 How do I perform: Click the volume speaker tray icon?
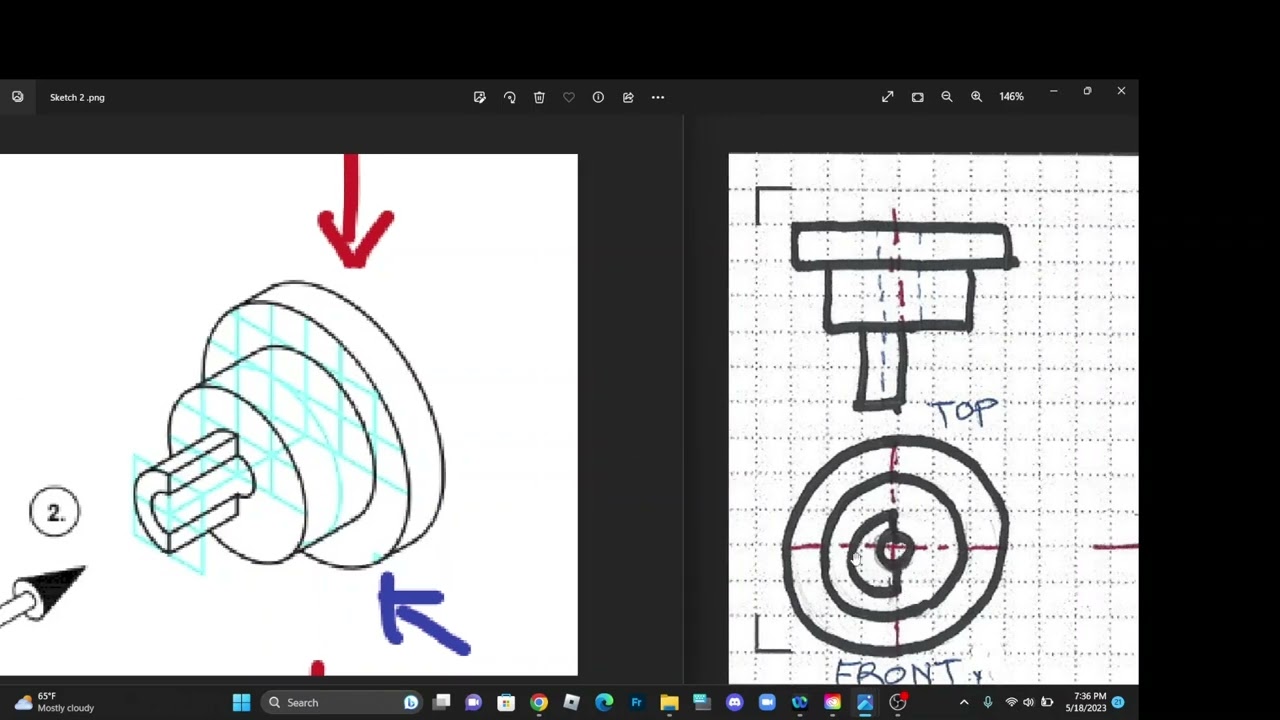tap(1028, 702)
